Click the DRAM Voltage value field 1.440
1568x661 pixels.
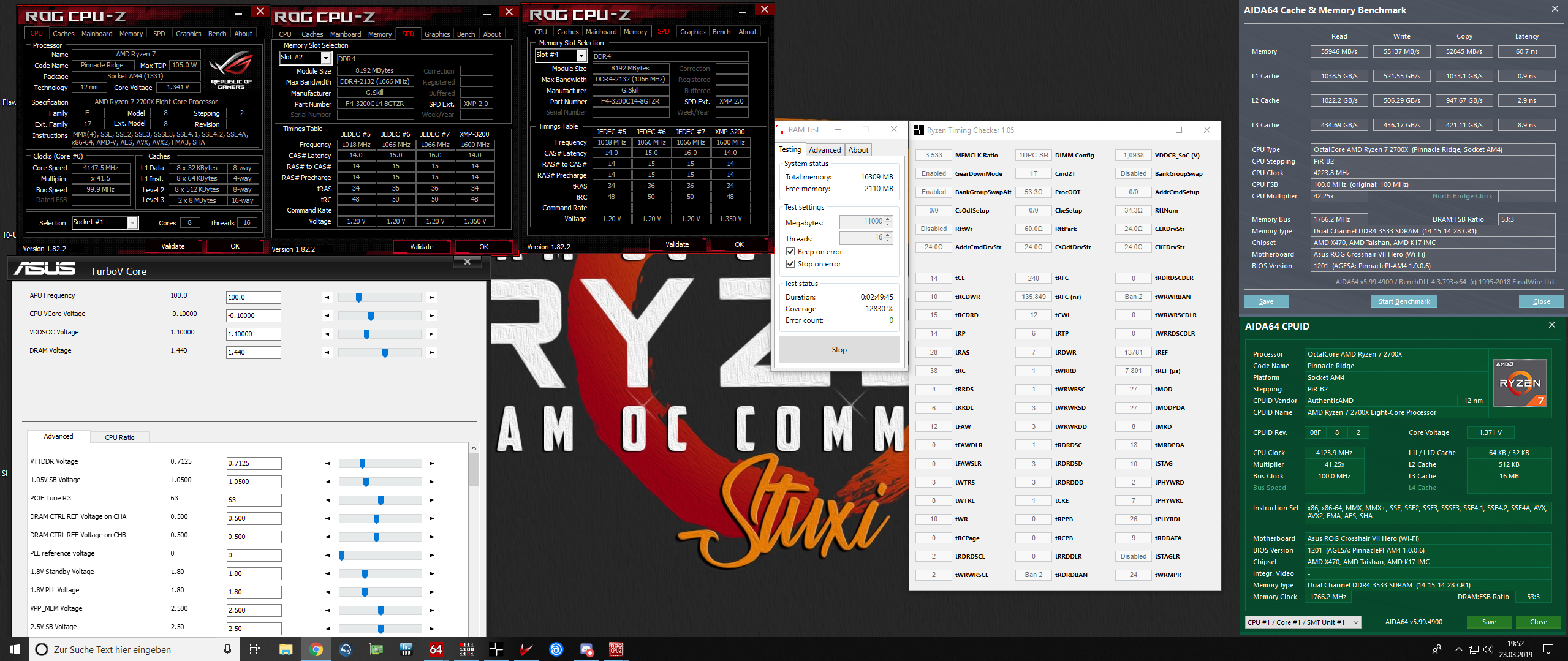pyautogui.click(x=254, y=352)
